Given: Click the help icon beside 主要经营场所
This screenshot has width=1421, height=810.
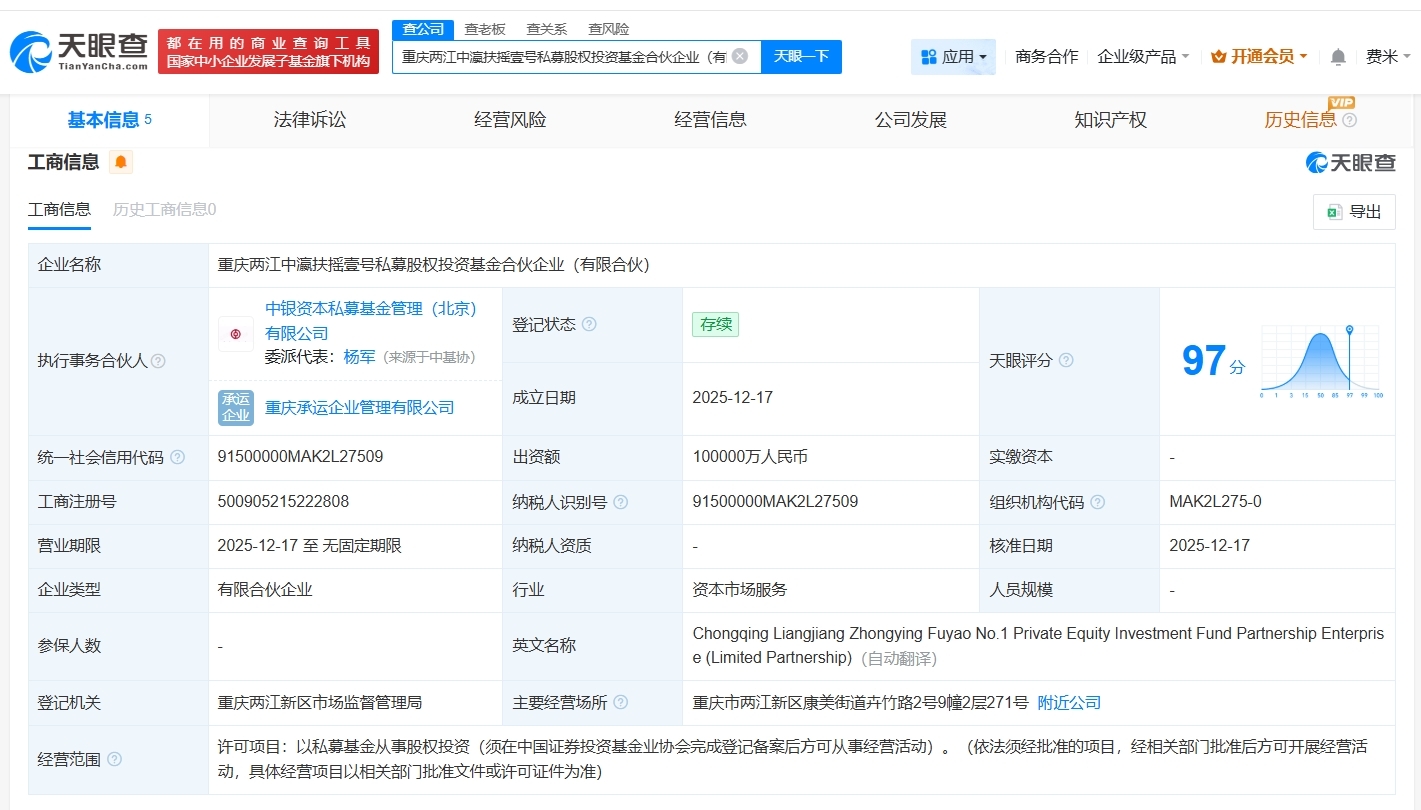Looking at the screenshot, I should (621, 702).
